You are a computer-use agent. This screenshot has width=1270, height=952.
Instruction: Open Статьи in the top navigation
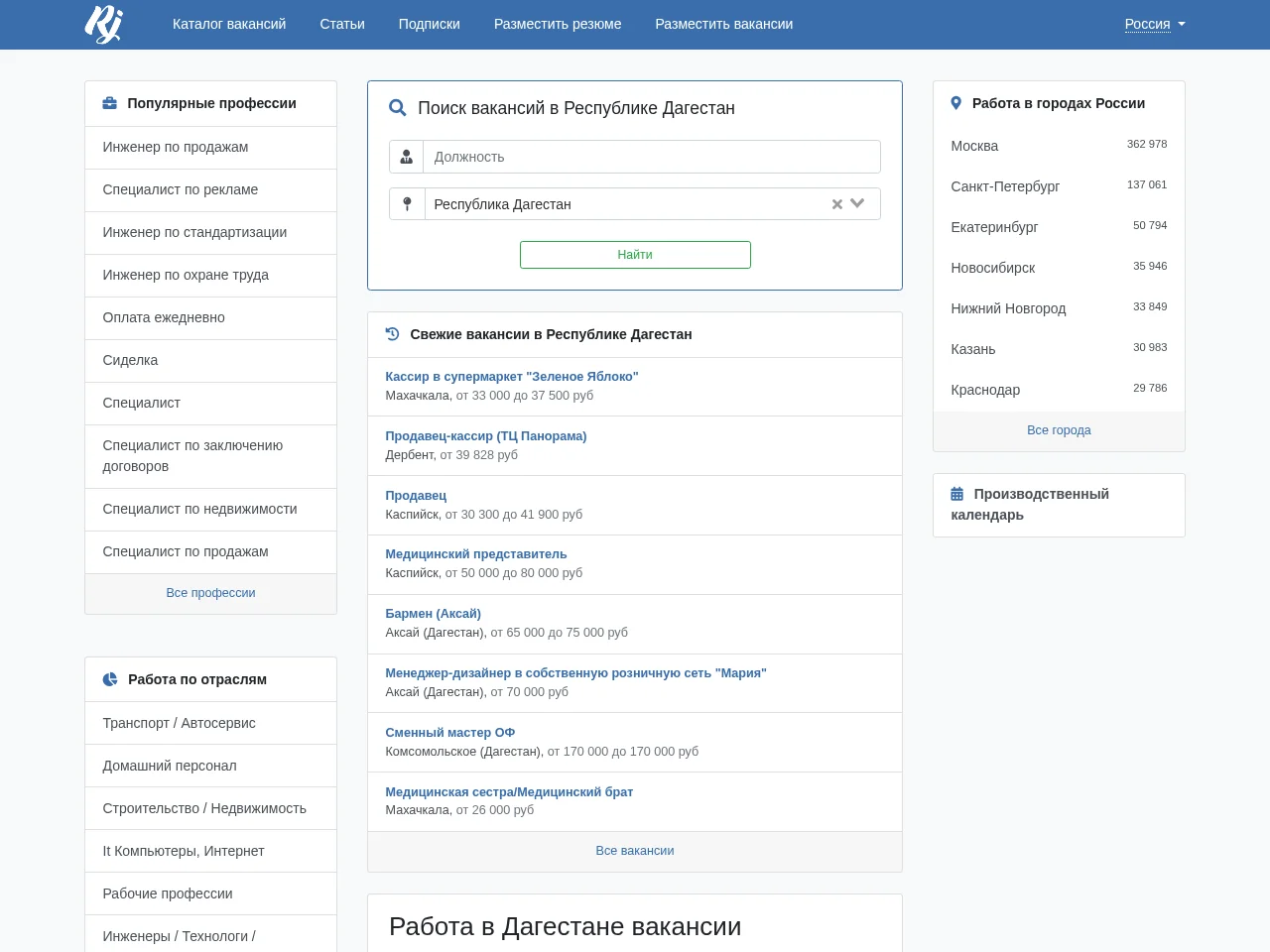click(x=342, y=24)
